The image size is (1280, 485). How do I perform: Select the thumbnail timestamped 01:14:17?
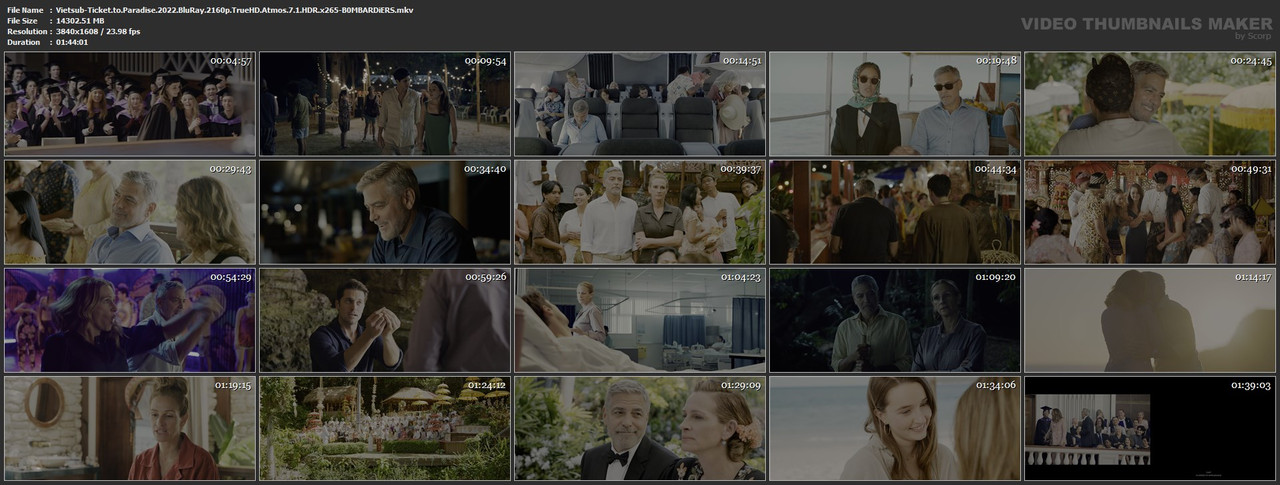pyautogui.click(x=1150, y=320)
